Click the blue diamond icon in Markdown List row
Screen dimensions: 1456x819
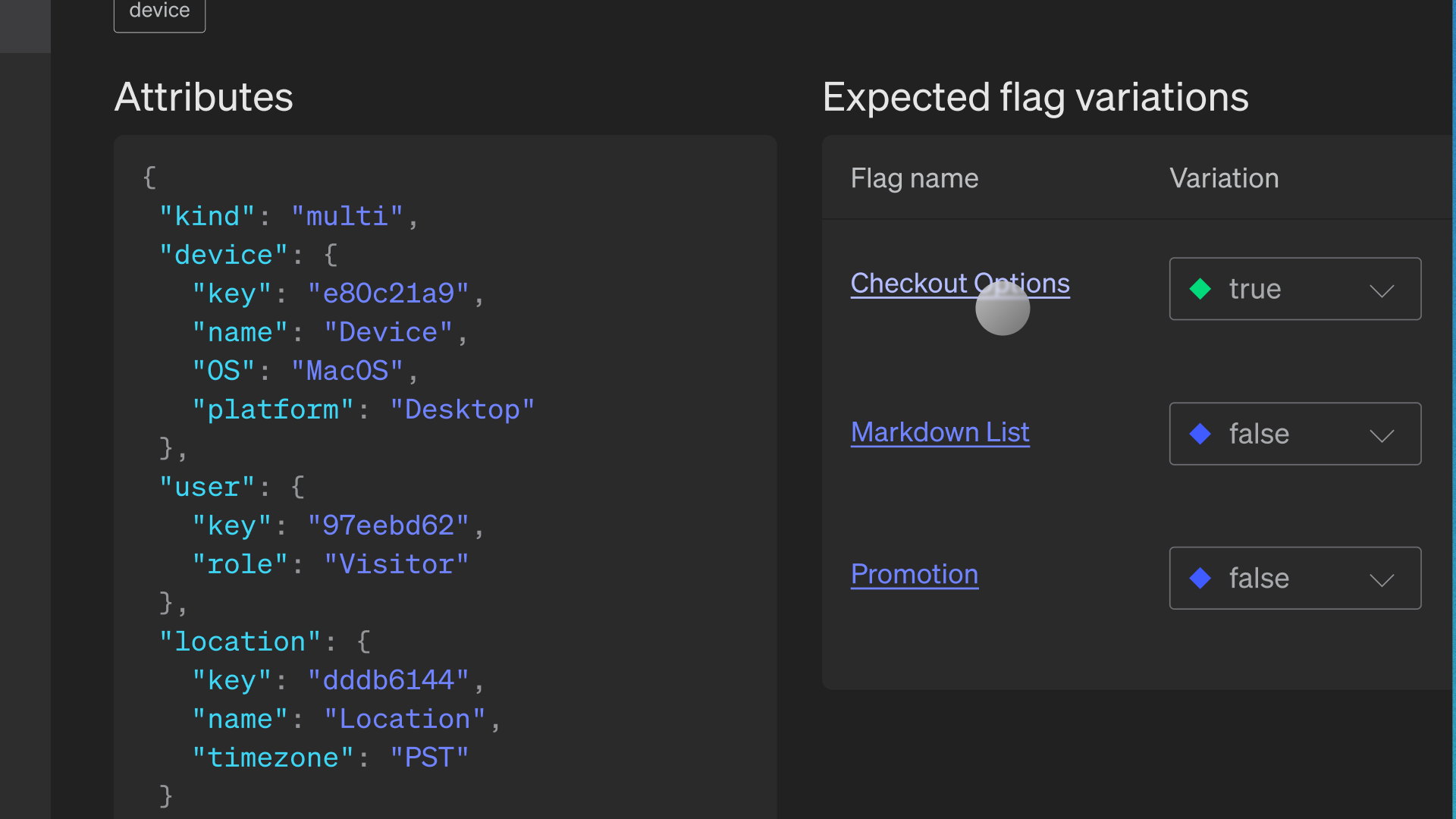tap(1200, 434)
